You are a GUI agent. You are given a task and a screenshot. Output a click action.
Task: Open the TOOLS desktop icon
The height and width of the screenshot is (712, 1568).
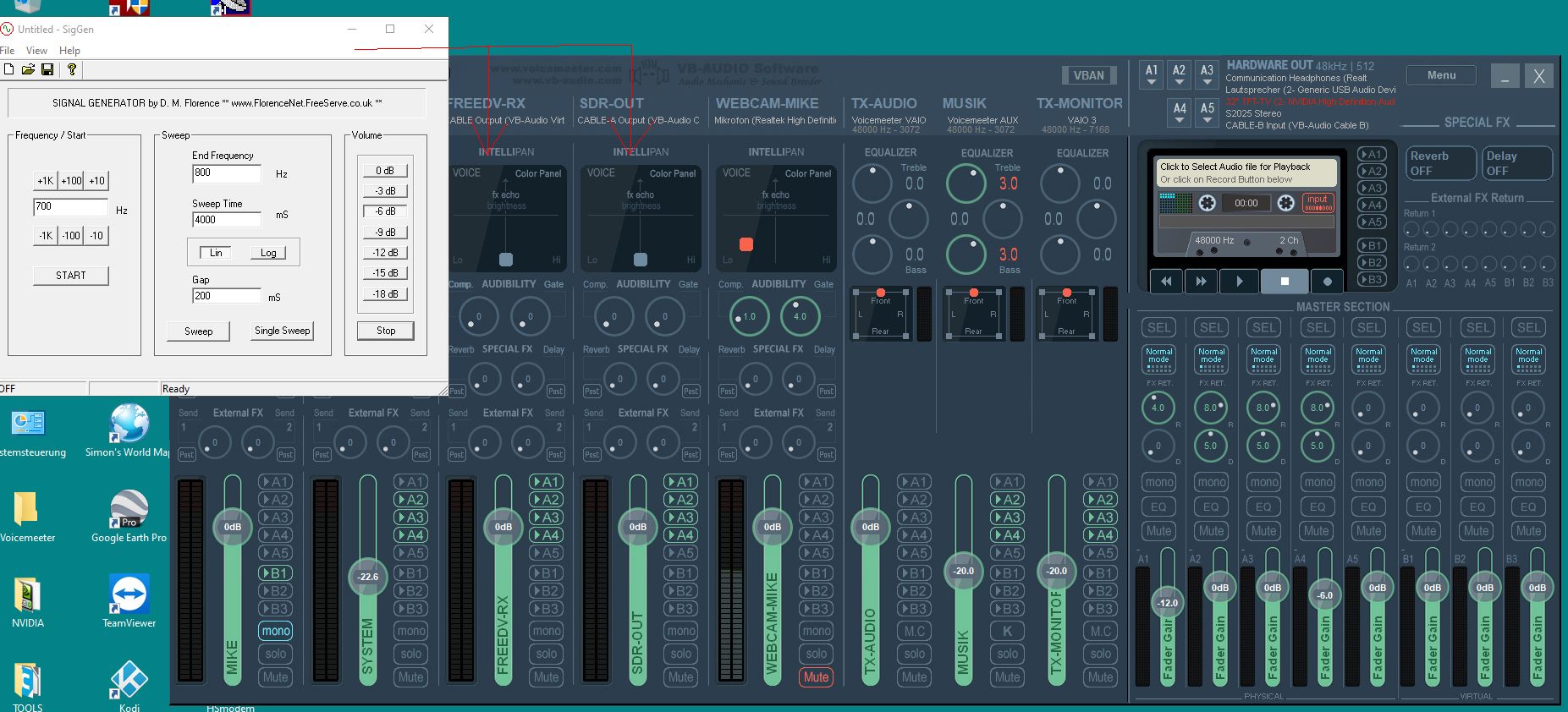(x=27, y=687)
